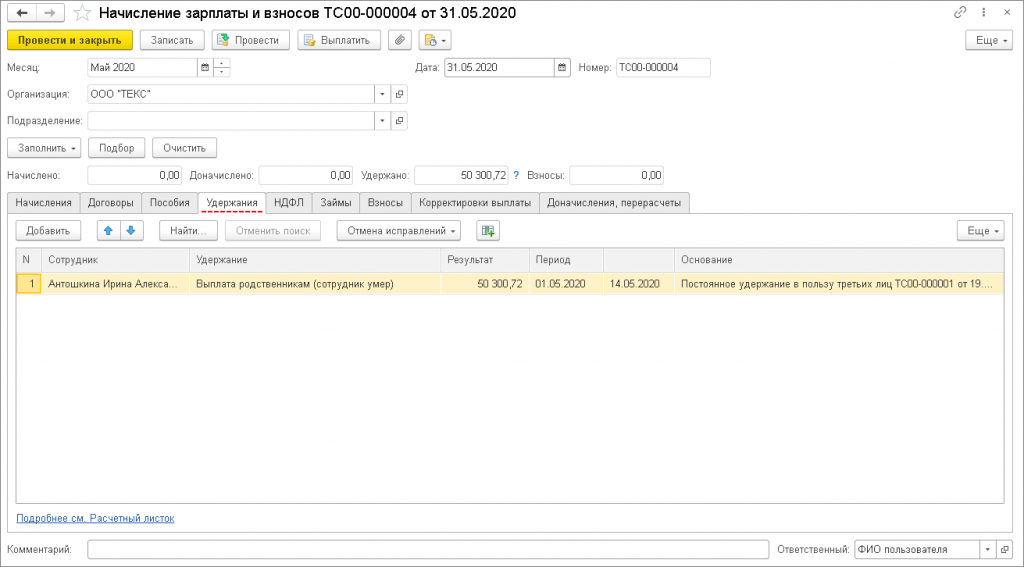
Task: Switch to the Начисления tab
Action: tap(44, 202)
